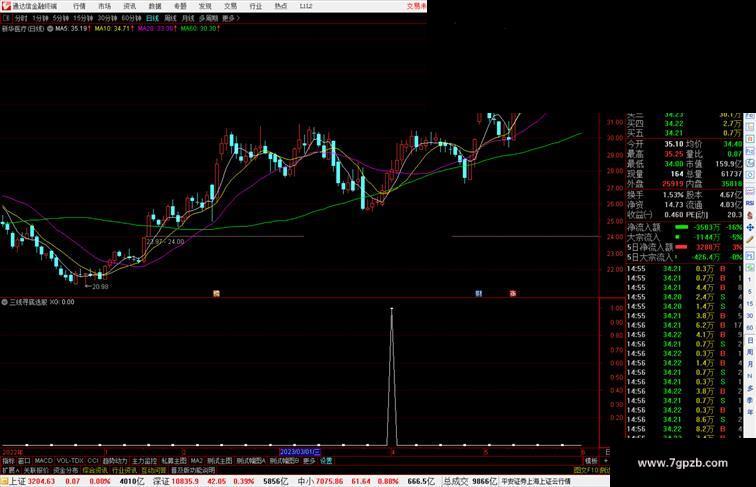Click the red marker icon below the chart

(x=513, y=293)
